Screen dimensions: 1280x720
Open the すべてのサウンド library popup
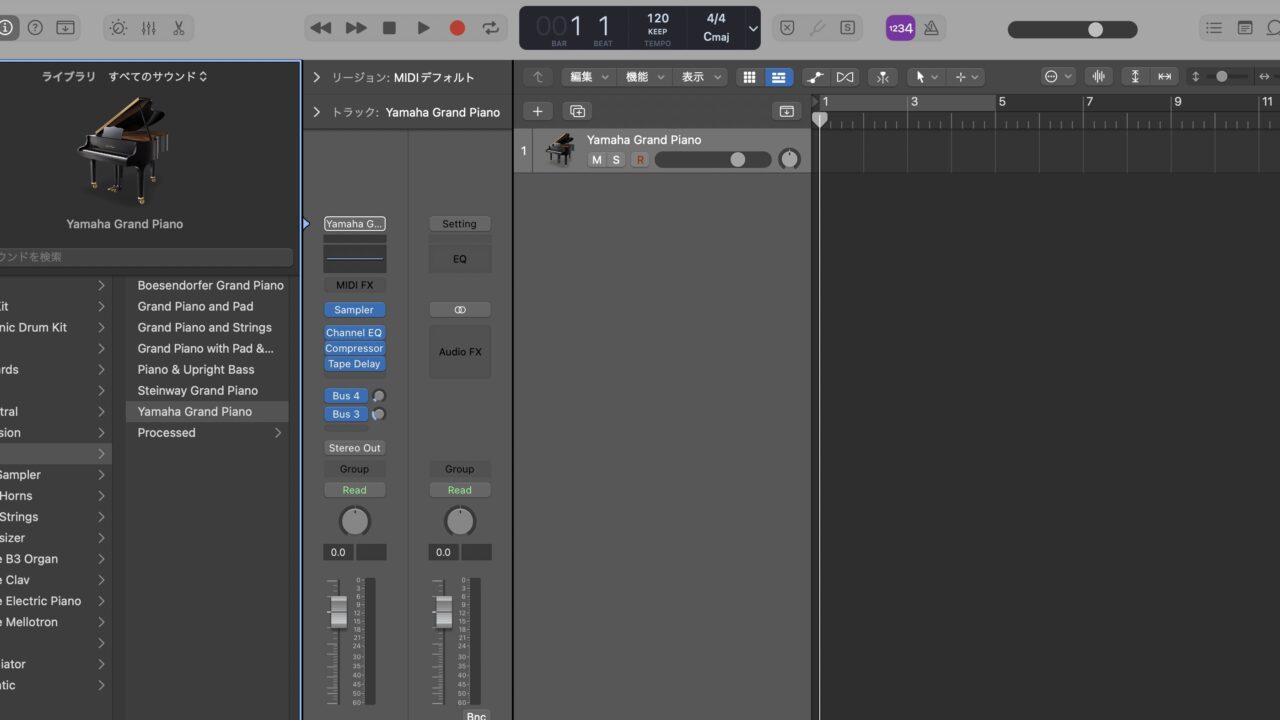click(158, 77)
